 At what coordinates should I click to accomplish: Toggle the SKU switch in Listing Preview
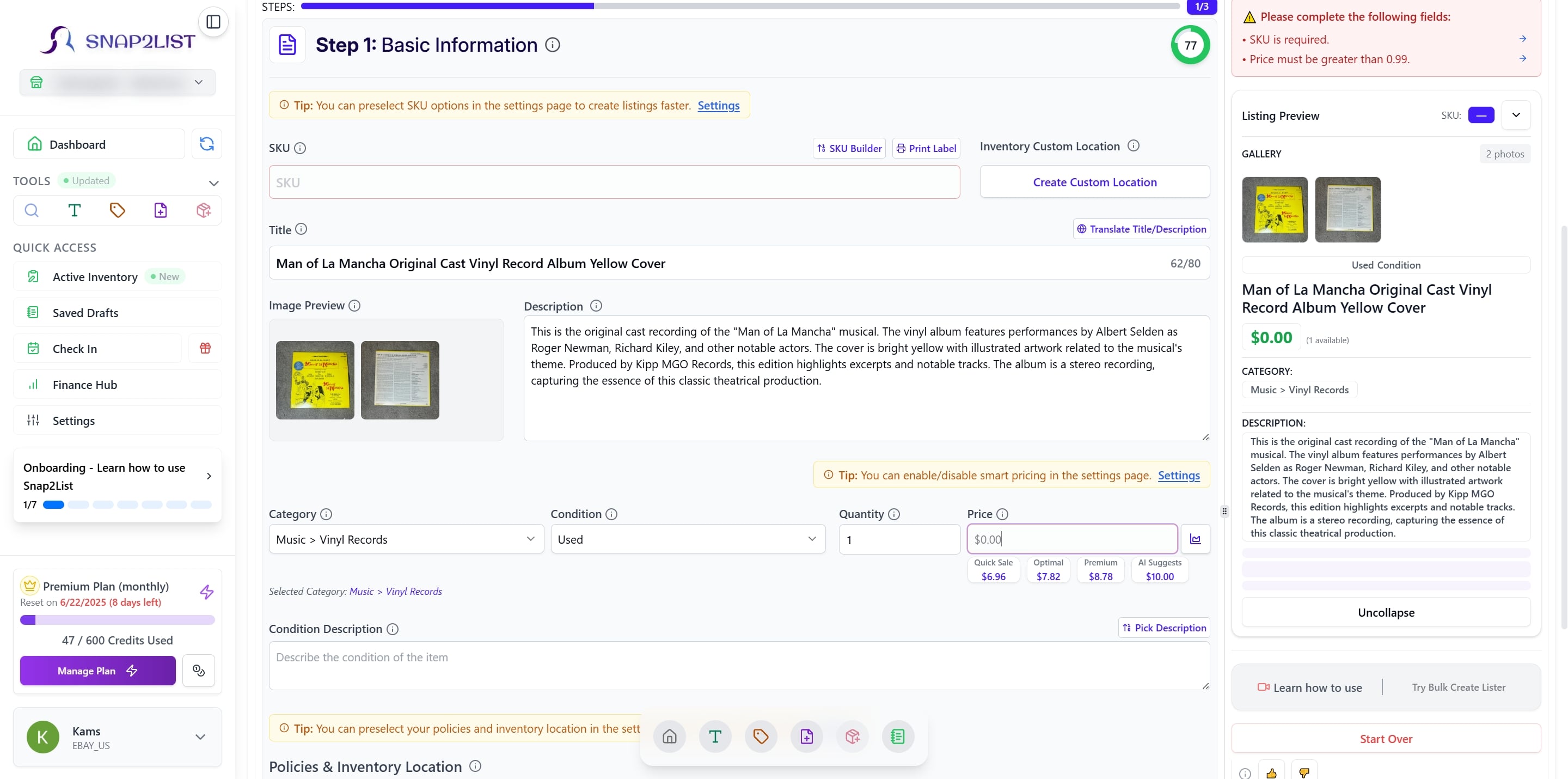1480,115
